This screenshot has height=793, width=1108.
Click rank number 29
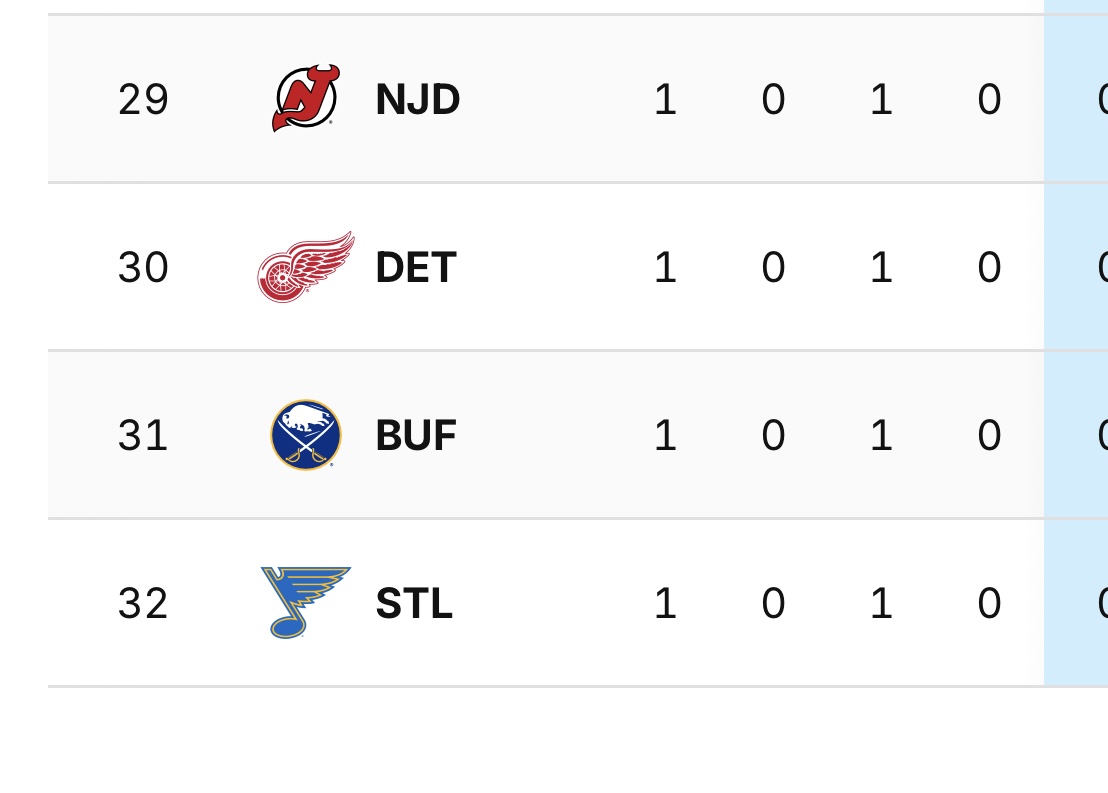[143, 99]
